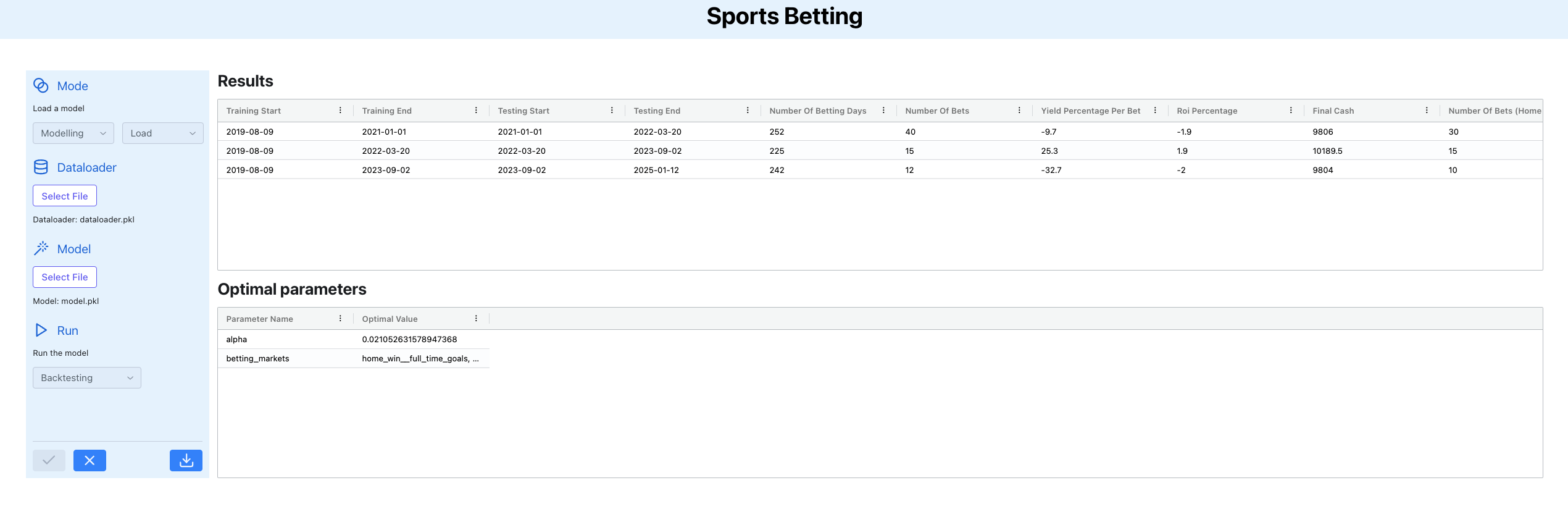
Task: Expand the Modelling dropdown
Action: (73, 133)
